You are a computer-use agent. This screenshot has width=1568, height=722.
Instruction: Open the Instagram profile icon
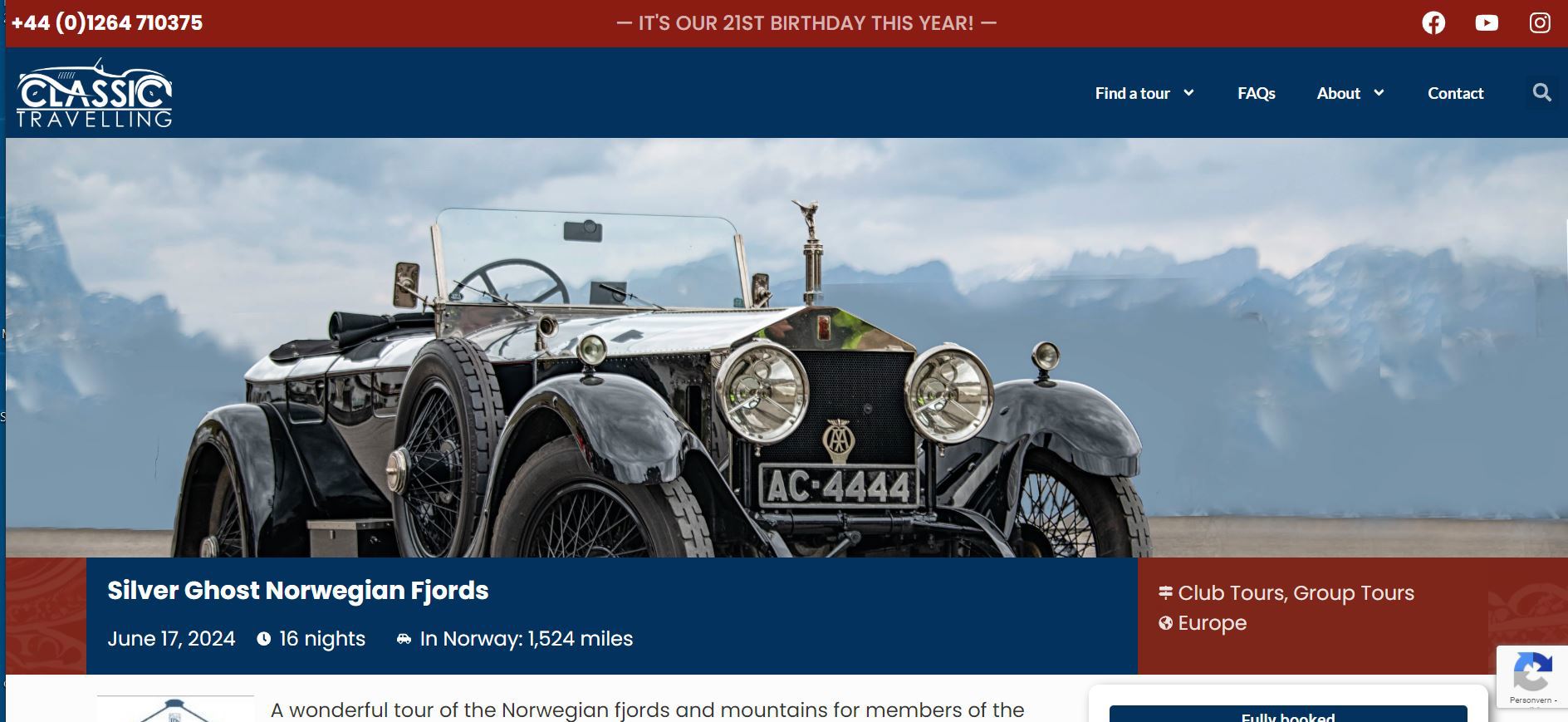click(x=1540, y=22)
